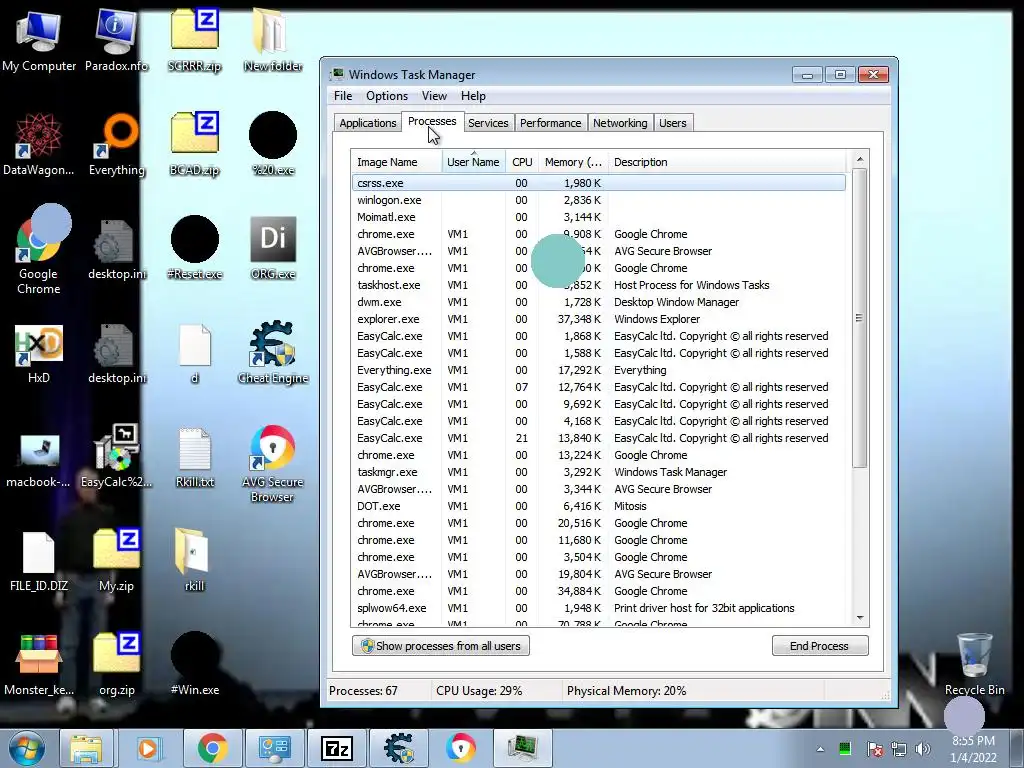
Task: Sort processes by User Name column
Action: pos(473,162)
